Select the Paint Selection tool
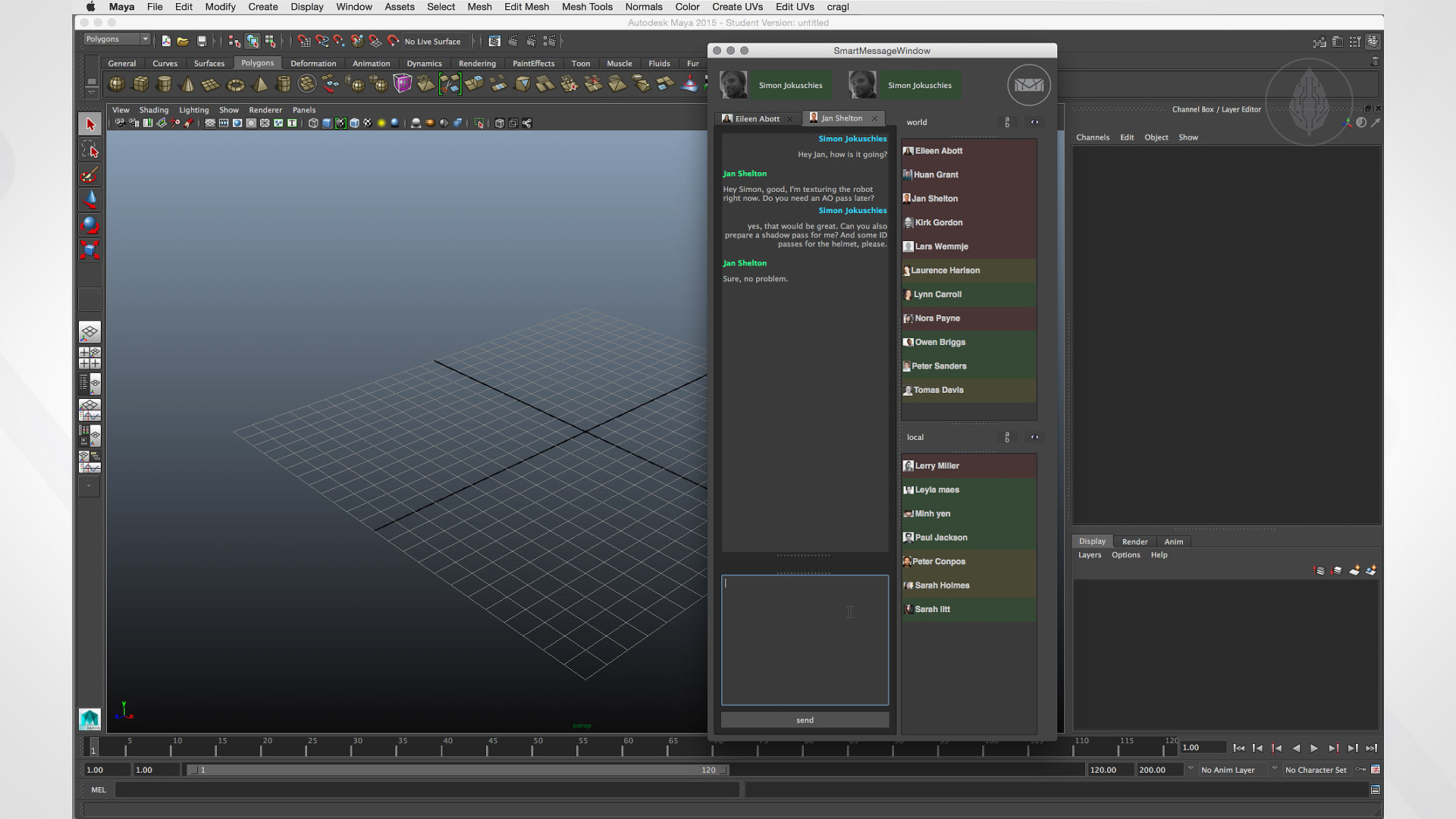 [89, 175]
